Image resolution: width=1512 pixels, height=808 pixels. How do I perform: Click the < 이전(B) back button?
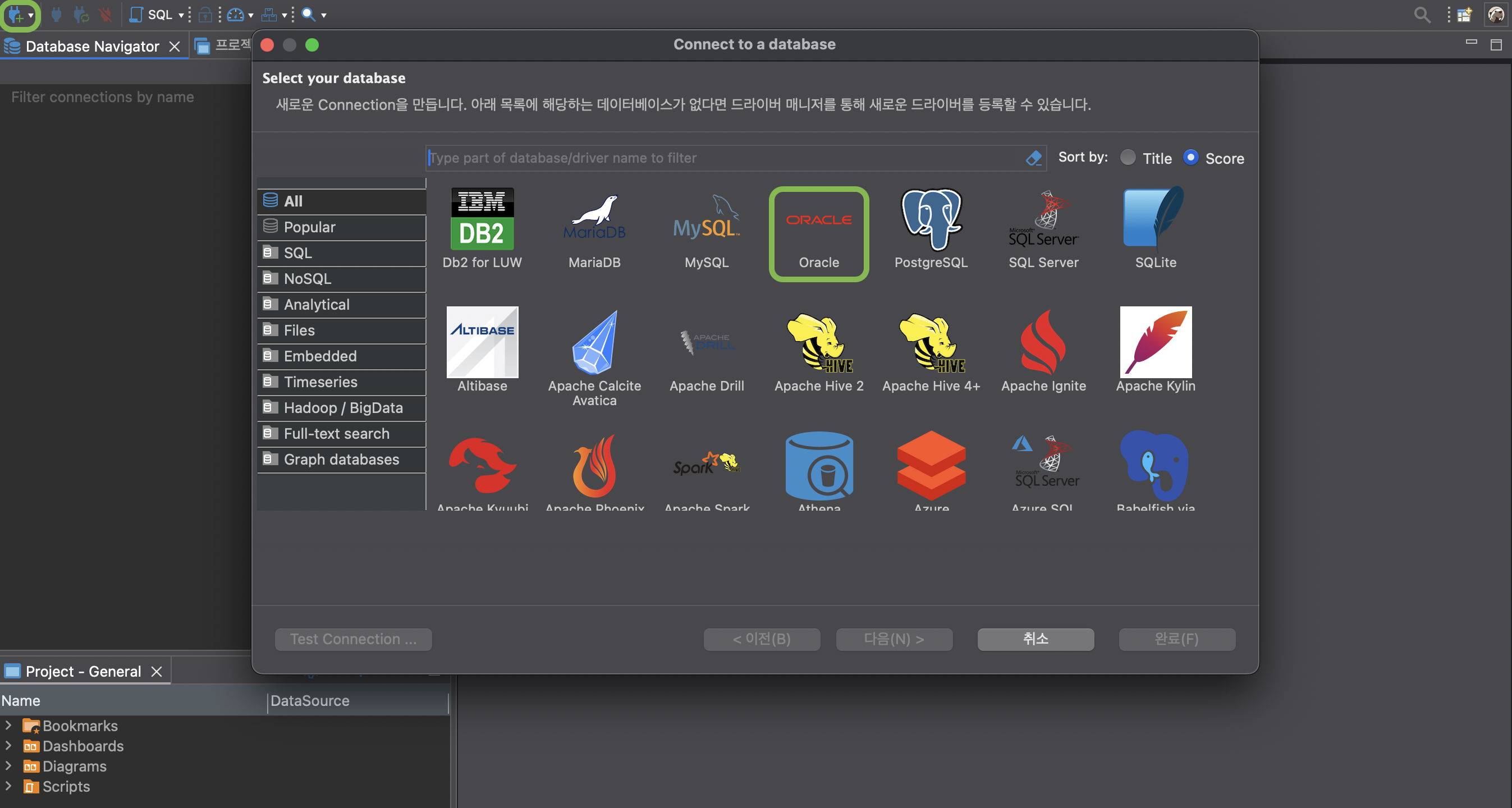pyautogui.click(x=762, y=639)
